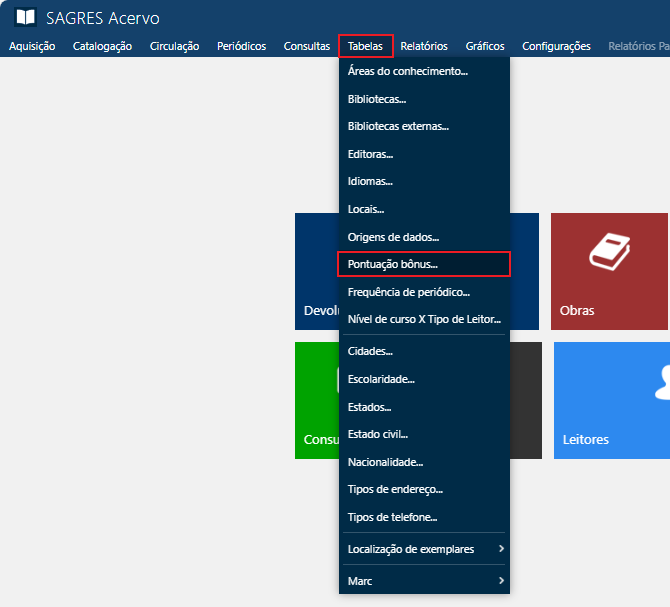The height and width of the screenshot is (607, 670).
Task: Open the Circulação menu
Action: [x=174, y=46]
